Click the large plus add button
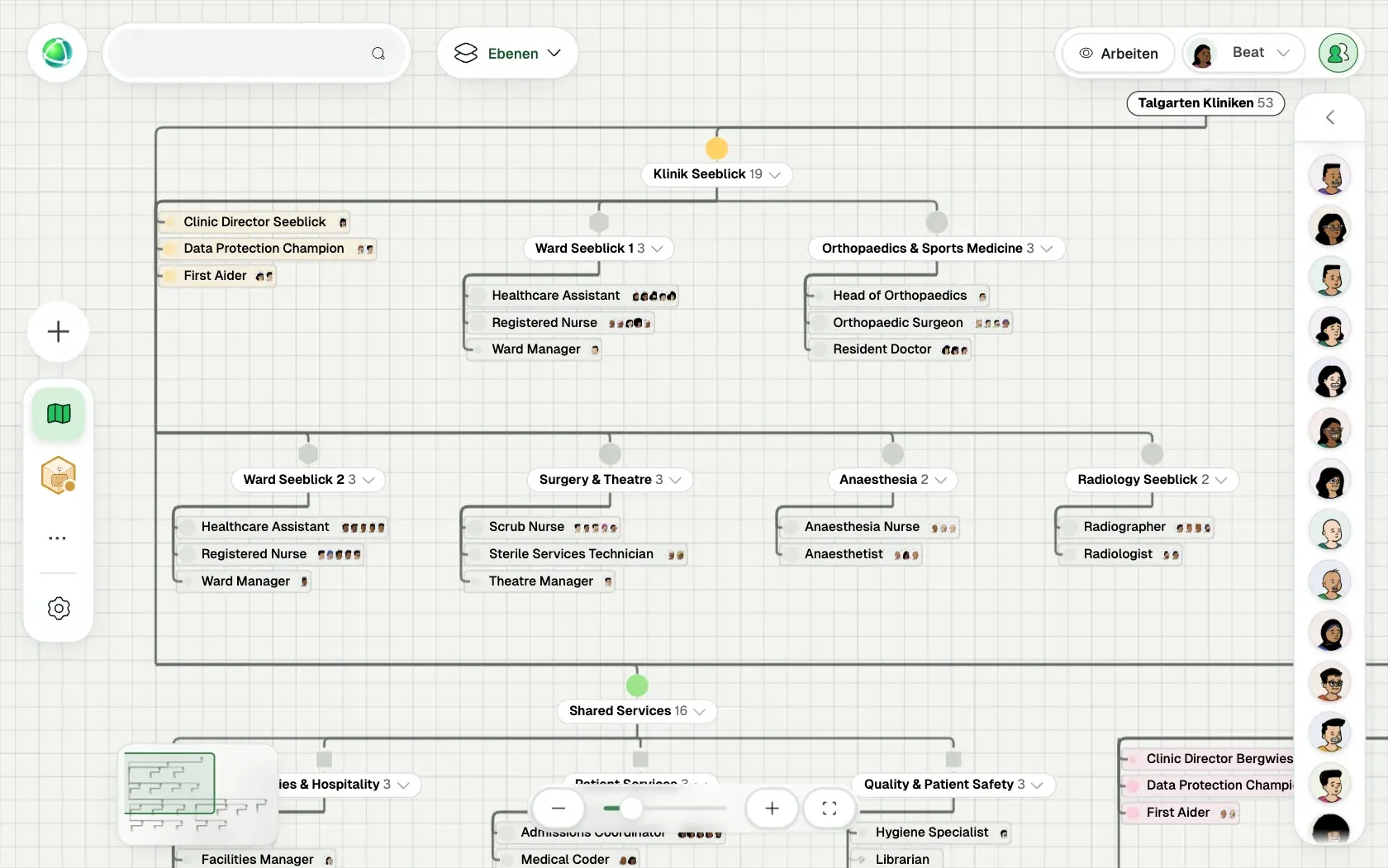Image resolution: width=1388 pixels, height=868 pixels. pos(59,332)
